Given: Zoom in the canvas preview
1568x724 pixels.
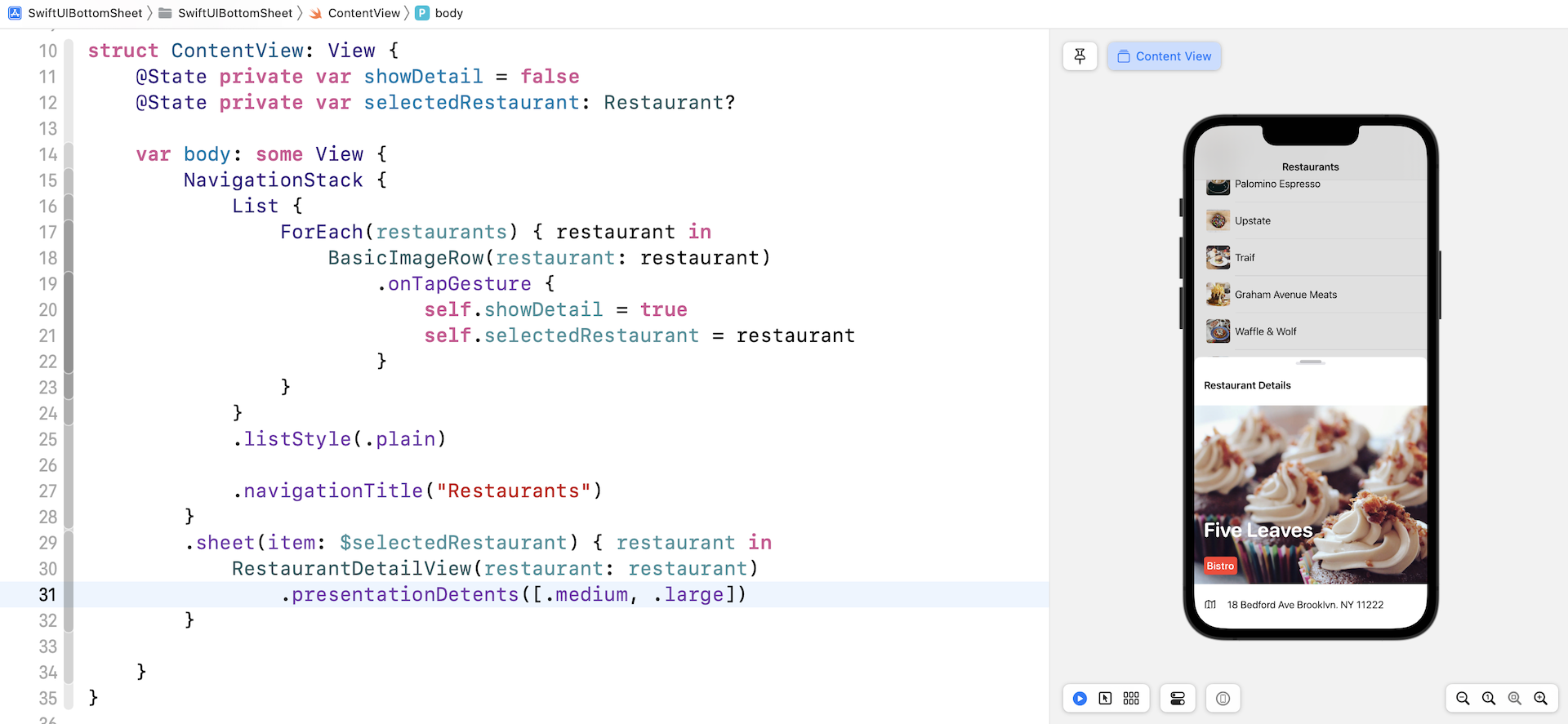Looking at the screenshot, I should point(1541,699).
